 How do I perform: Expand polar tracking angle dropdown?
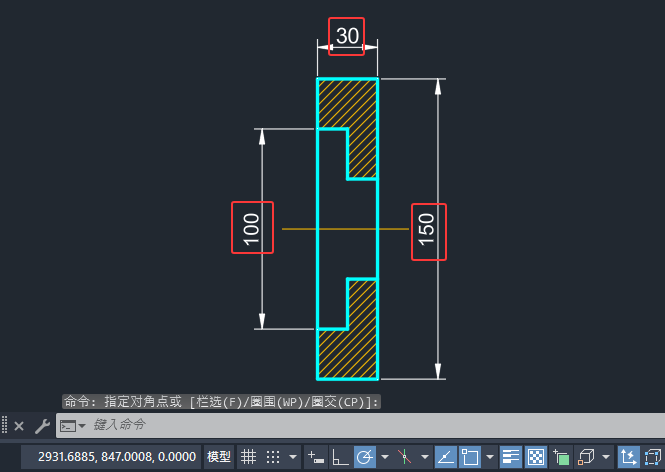tap(385, 457)
